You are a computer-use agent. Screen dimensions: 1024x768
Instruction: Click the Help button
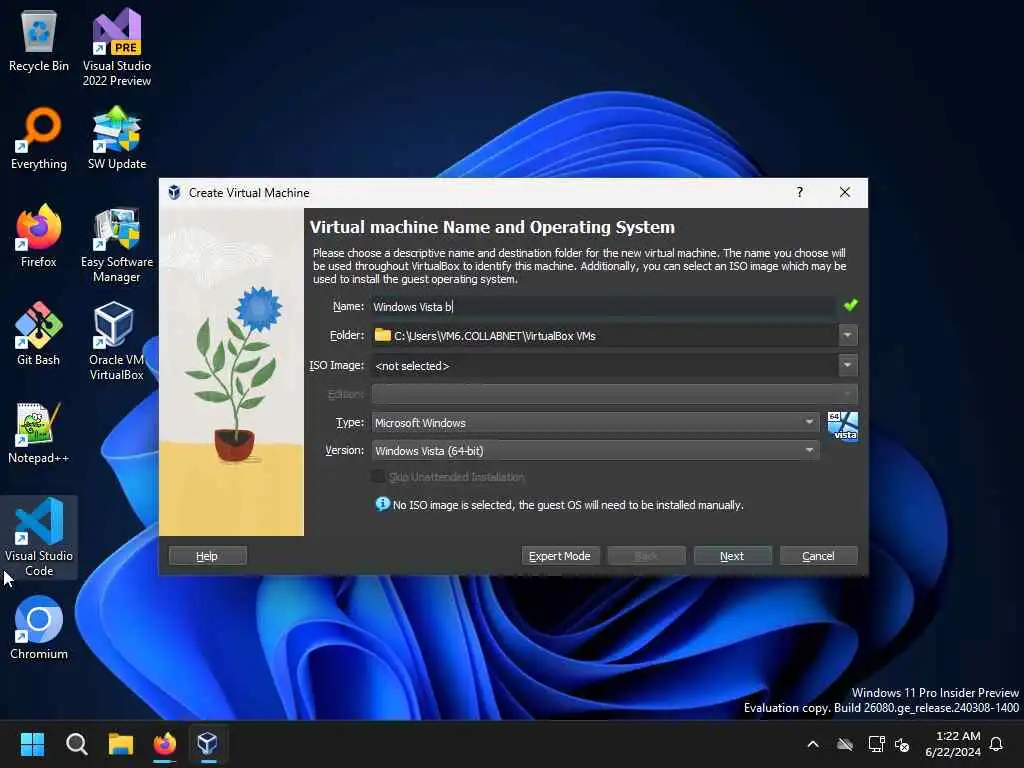(208, 556)
